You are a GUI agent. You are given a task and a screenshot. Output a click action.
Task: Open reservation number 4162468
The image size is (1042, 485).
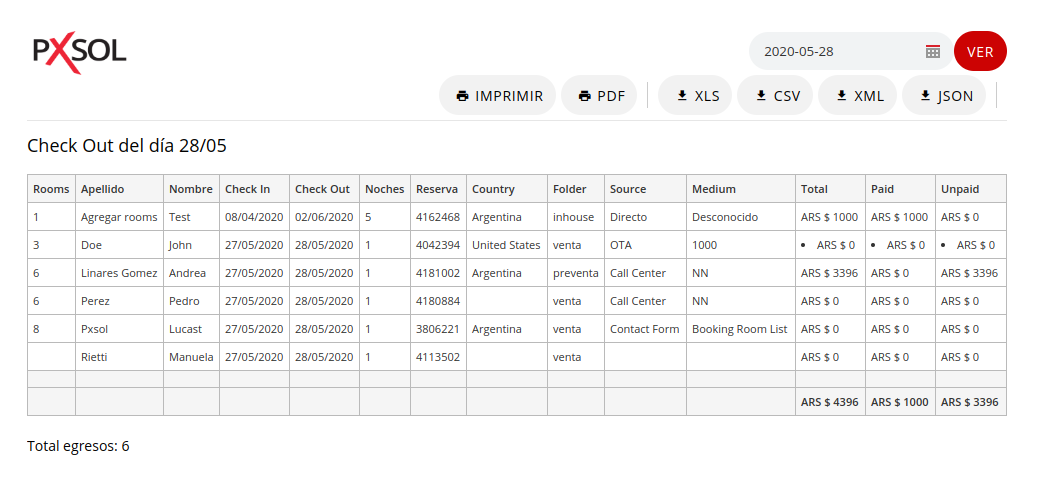coord(438,217)
